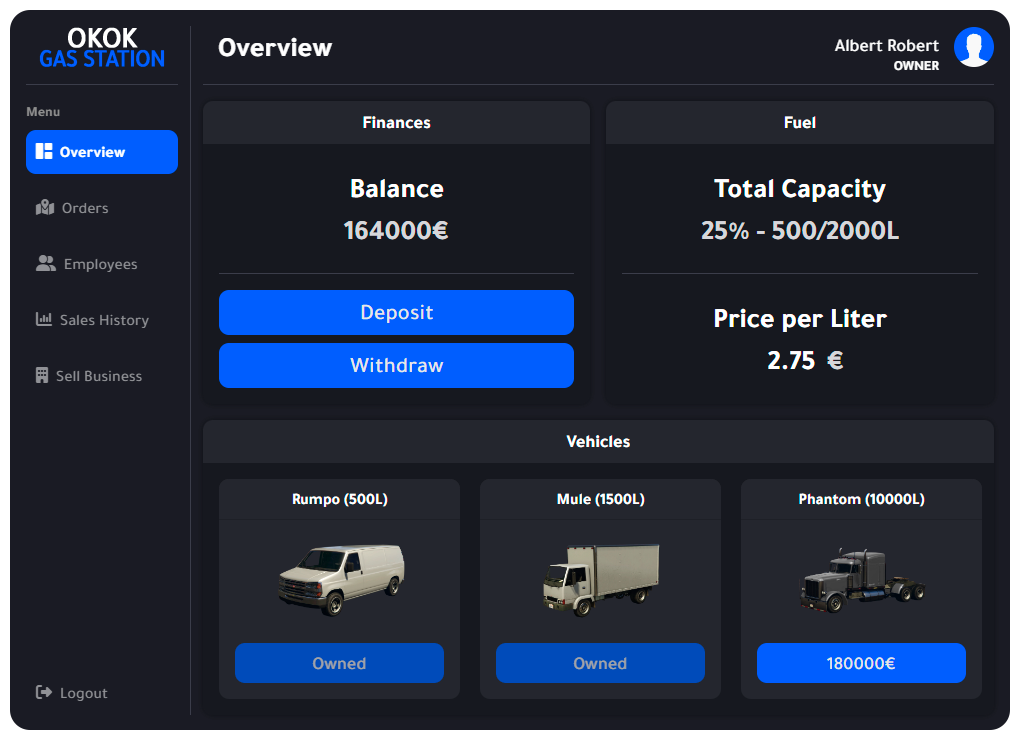Click the Rumpo van image
The height and width of the screenshot is (740, 1020).
(340, 579)
